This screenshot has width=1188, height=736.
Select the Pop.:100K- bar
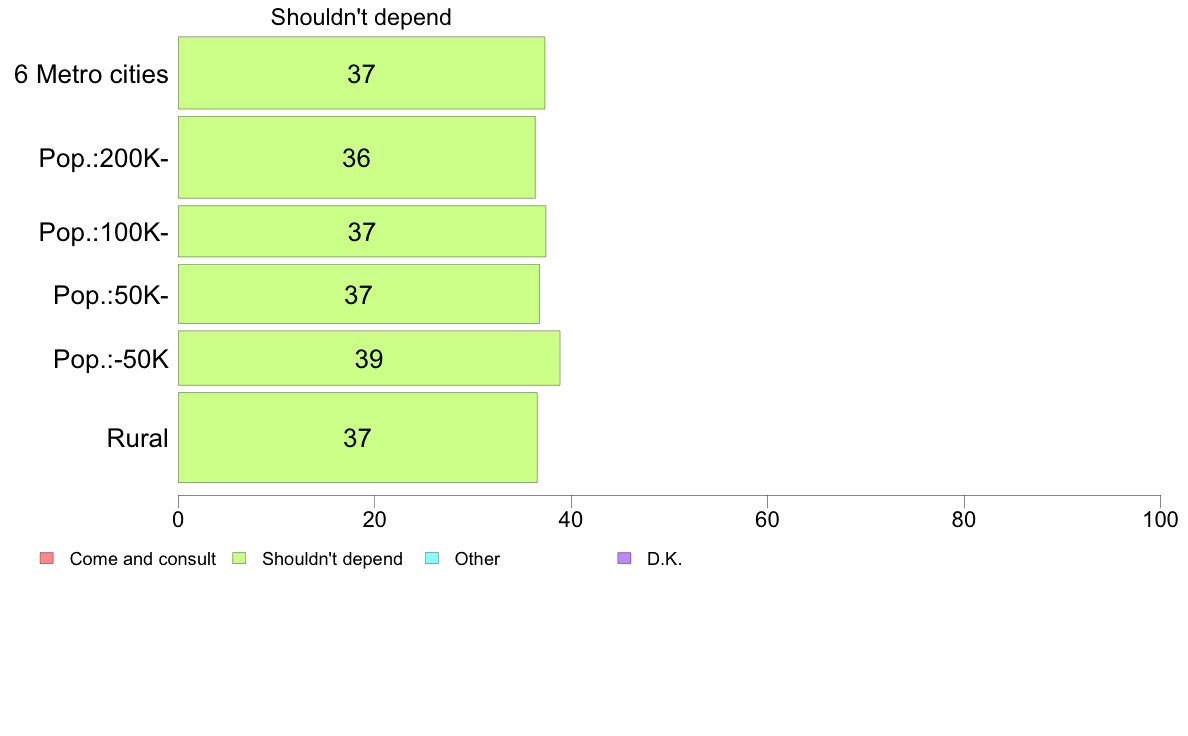362,231
